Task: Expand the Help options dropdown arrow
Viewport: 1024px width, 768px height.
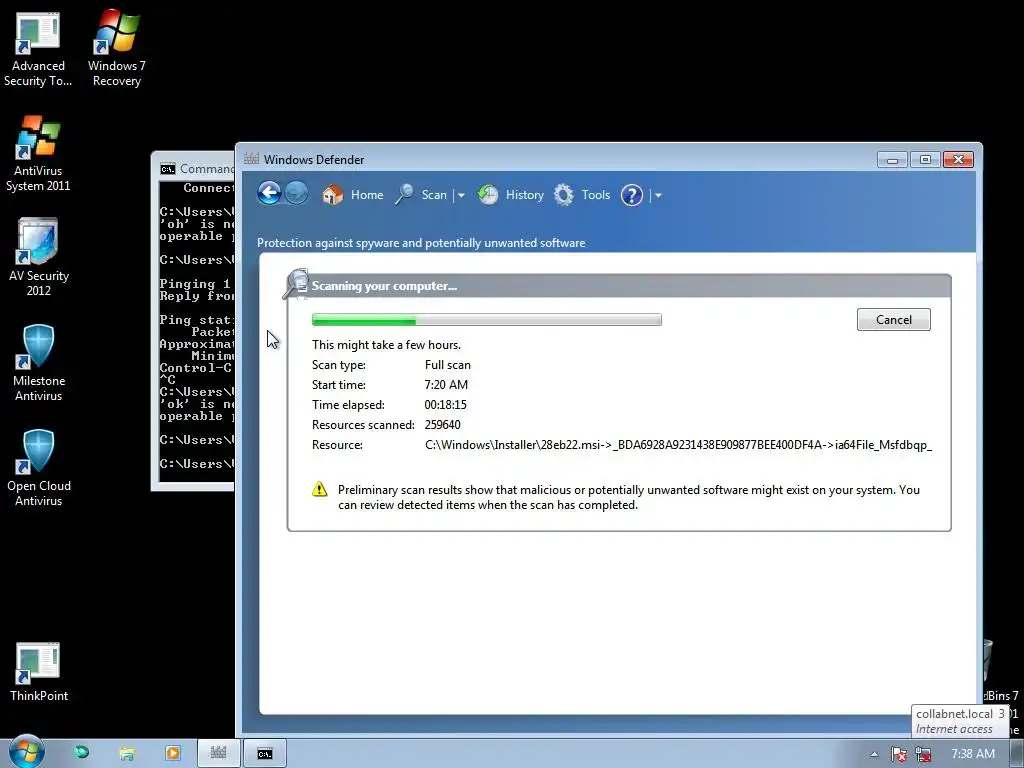Action: pos(658,195)
